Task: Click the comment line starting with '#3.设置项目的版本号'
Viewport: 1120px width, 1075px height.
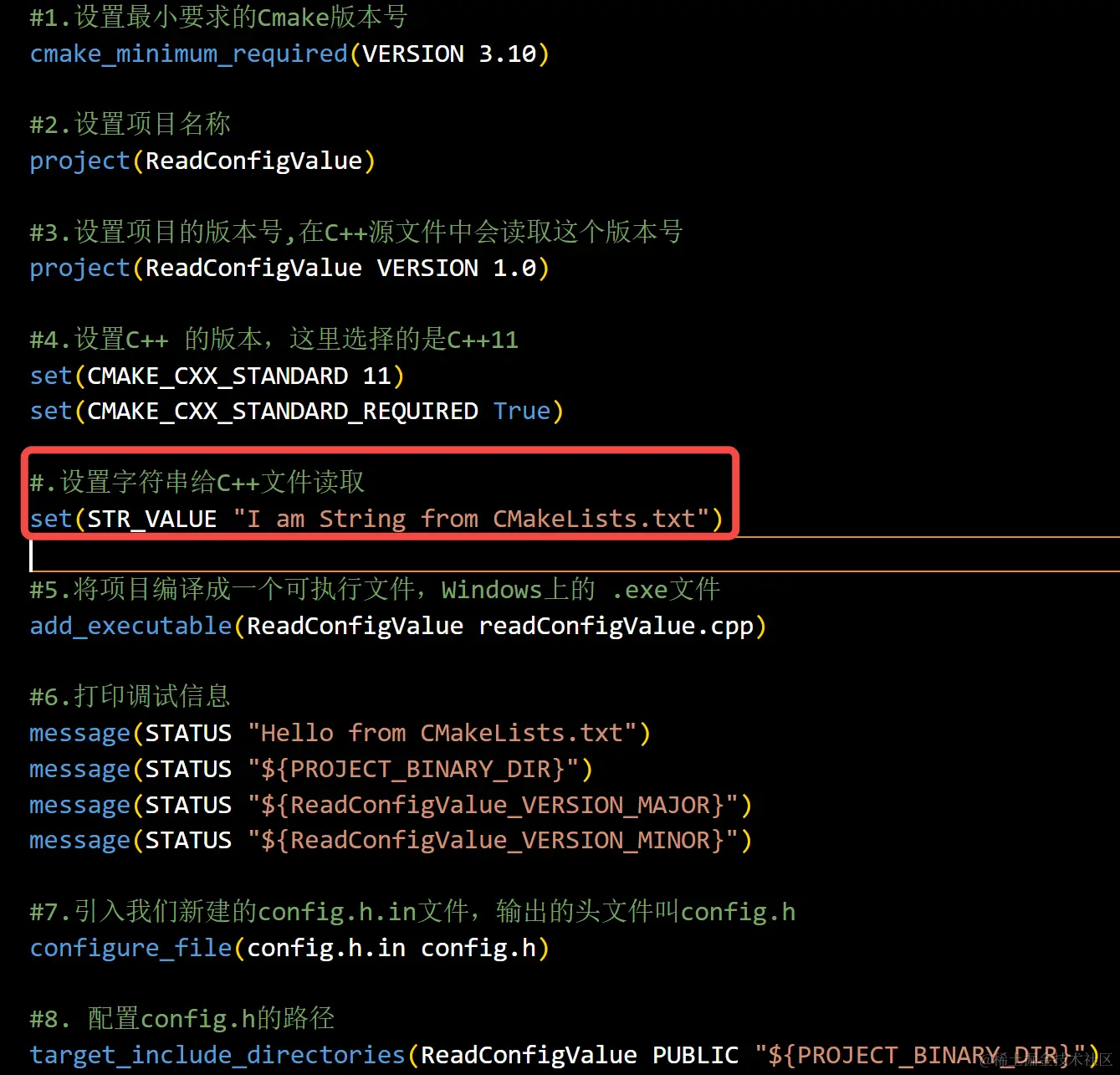Action: (356, 232)
